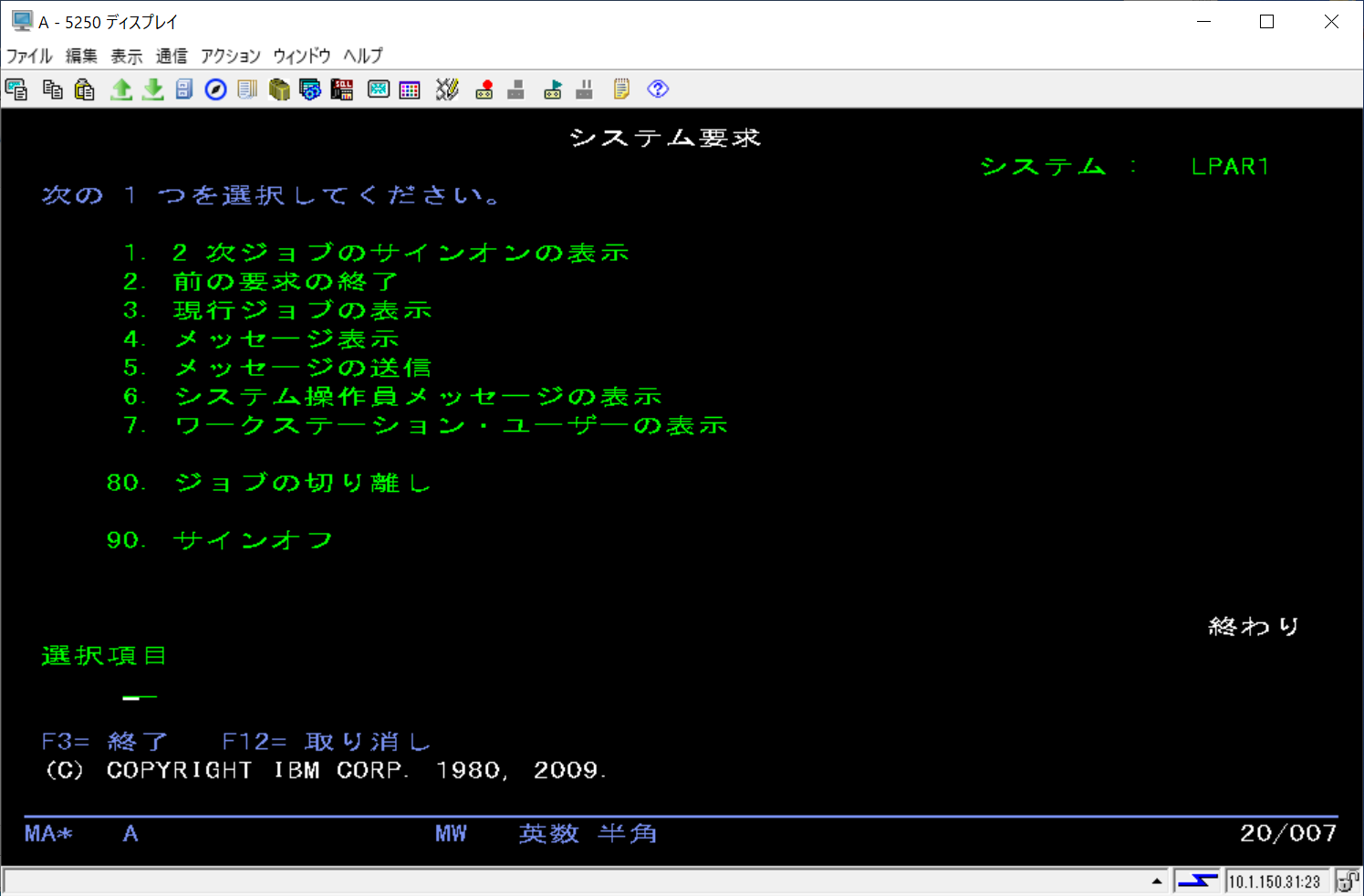Click the gray pause macro icon
Viewport: 1364px width, 896px height.
(x=585, y=89)
